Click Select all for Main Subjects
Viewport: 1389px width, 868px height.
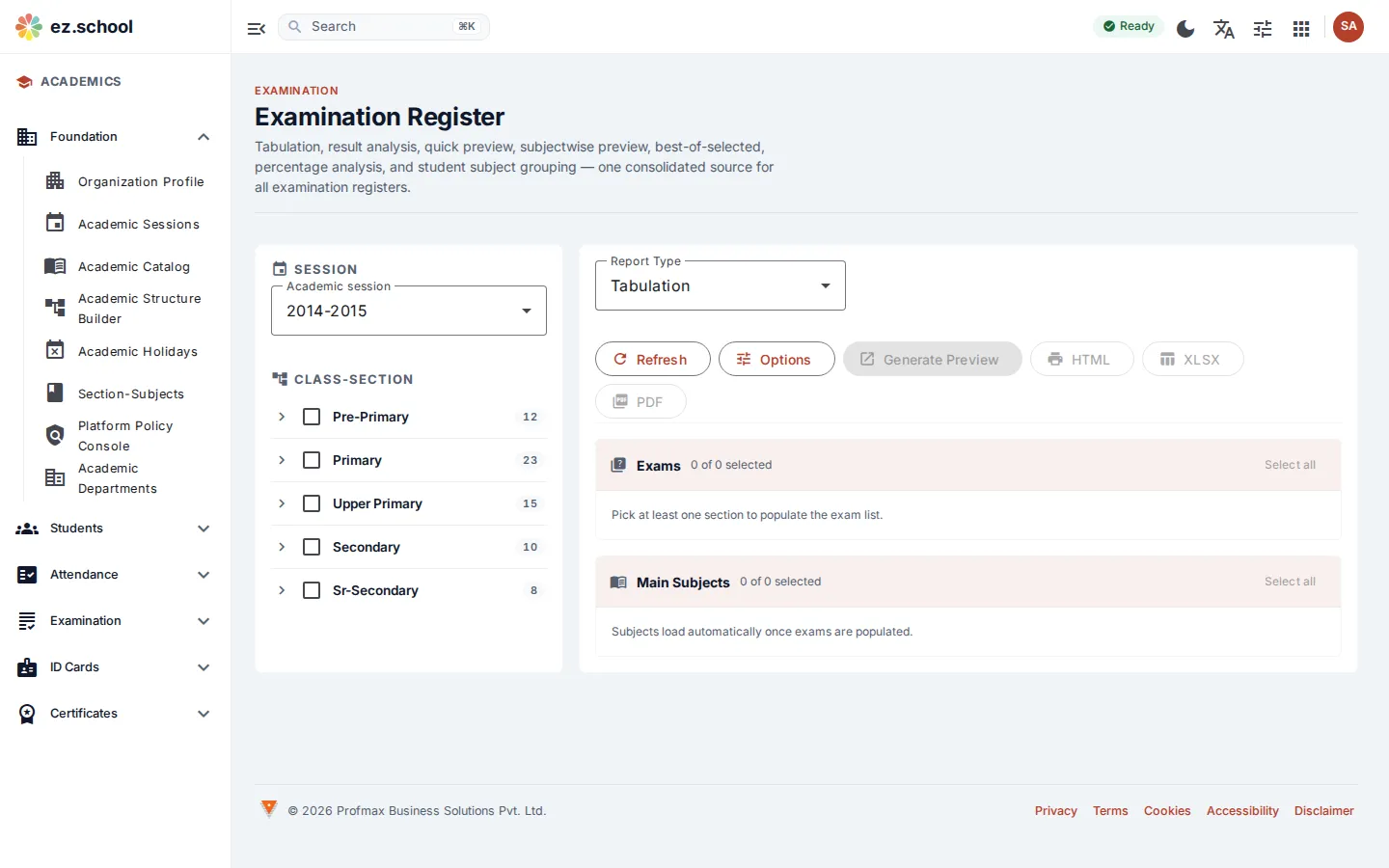coord(1290,582)
